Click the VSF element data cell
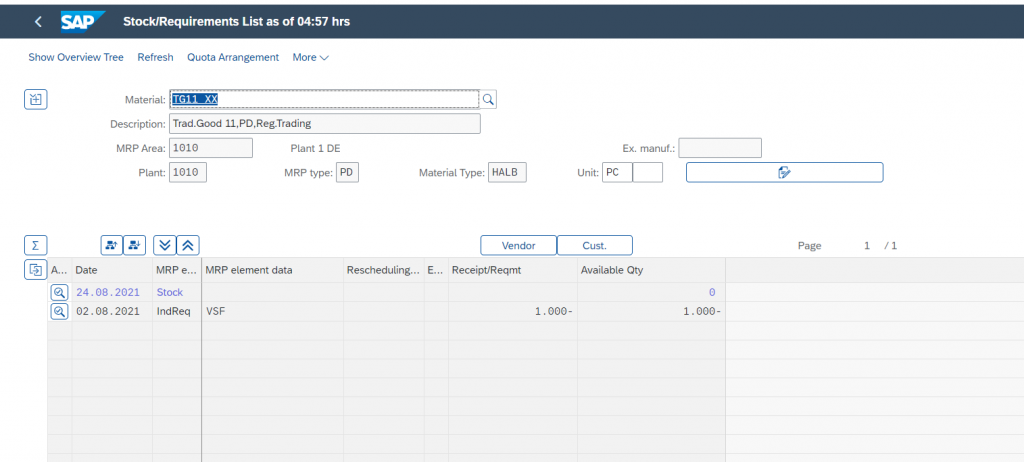Screen dimensions: 1024x462 [272, 312]
